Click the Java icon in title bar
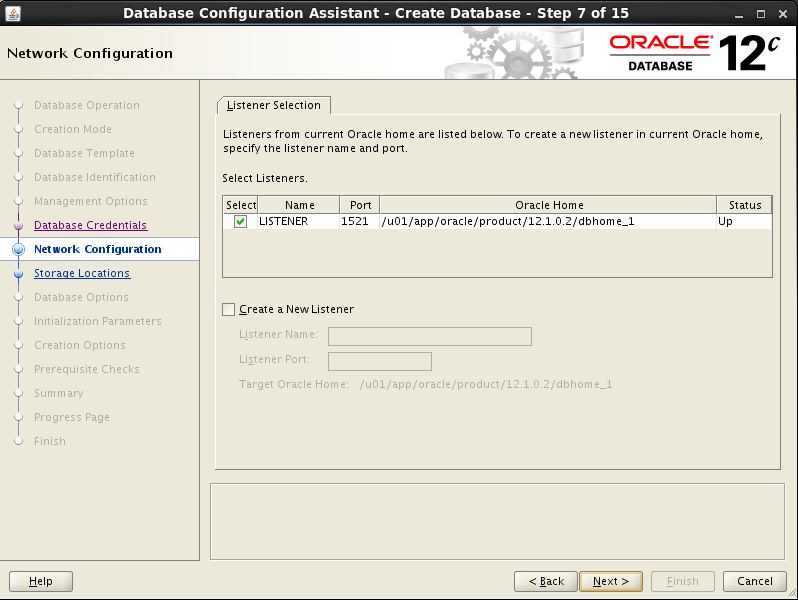The width and height of the screenshot is (798, 600). click(13, 13)
